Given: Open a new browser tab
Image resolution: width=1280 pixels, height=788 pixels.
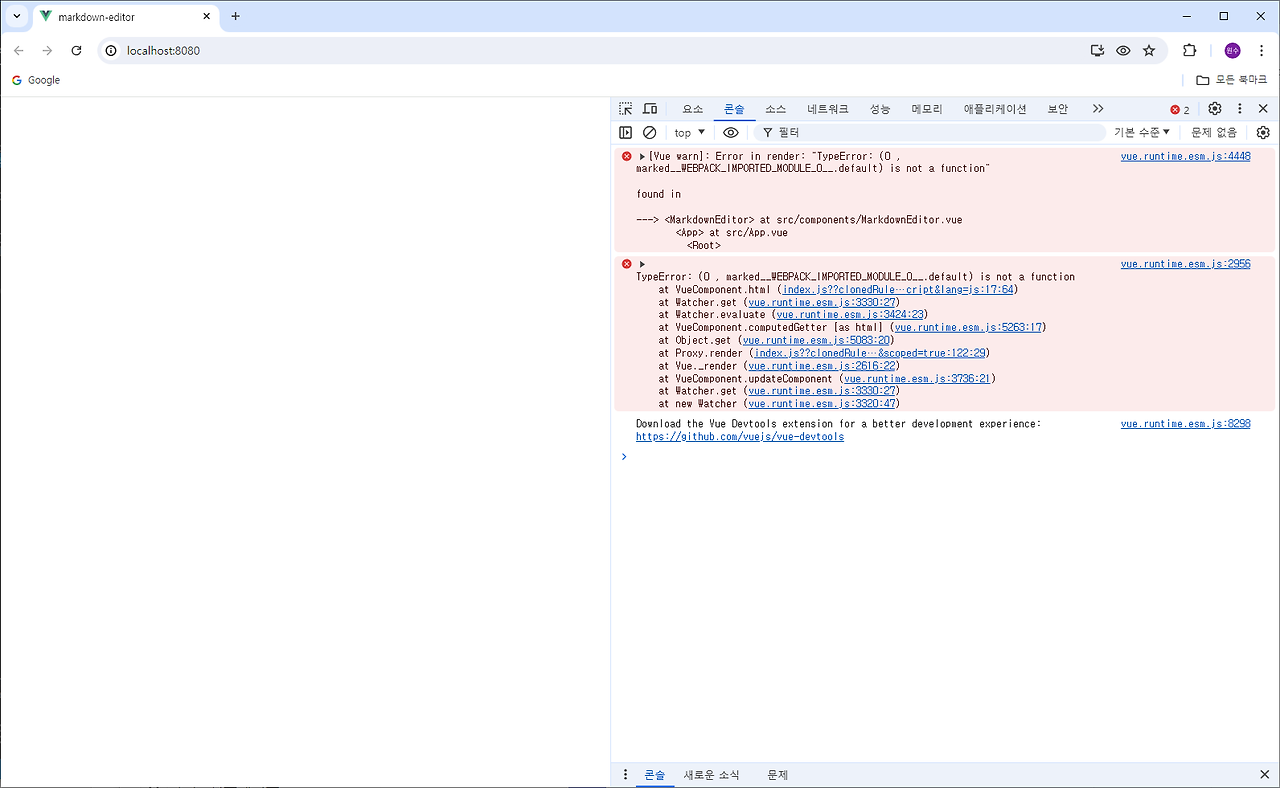Looking at the screenshot, I should pyautogui.click(x=236, y=16).
